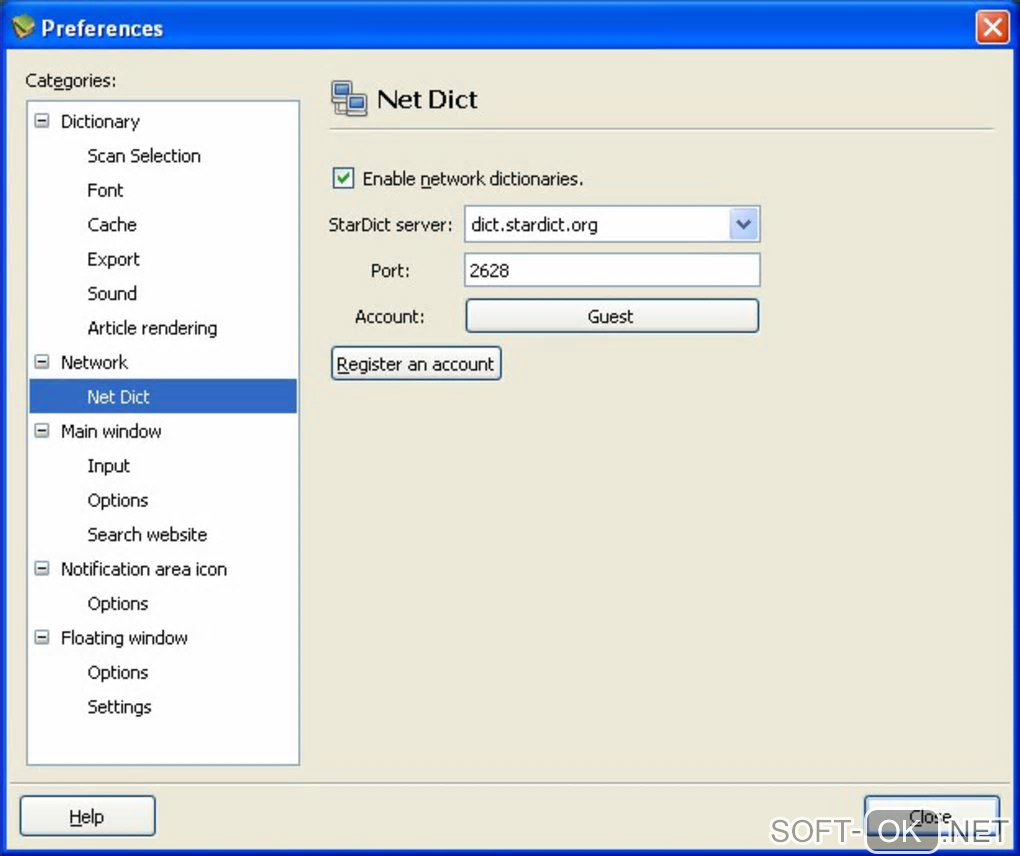Select the Cache category
The width and height of the screenshot is (1020, 856).
point(112,225)
